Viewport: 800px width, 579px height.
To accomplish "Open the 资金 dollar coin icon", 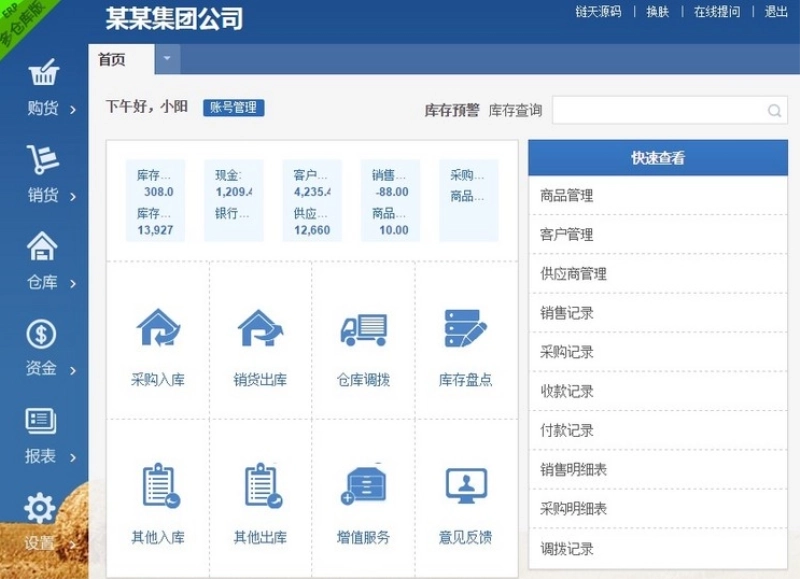I will (x=41, y=334).
